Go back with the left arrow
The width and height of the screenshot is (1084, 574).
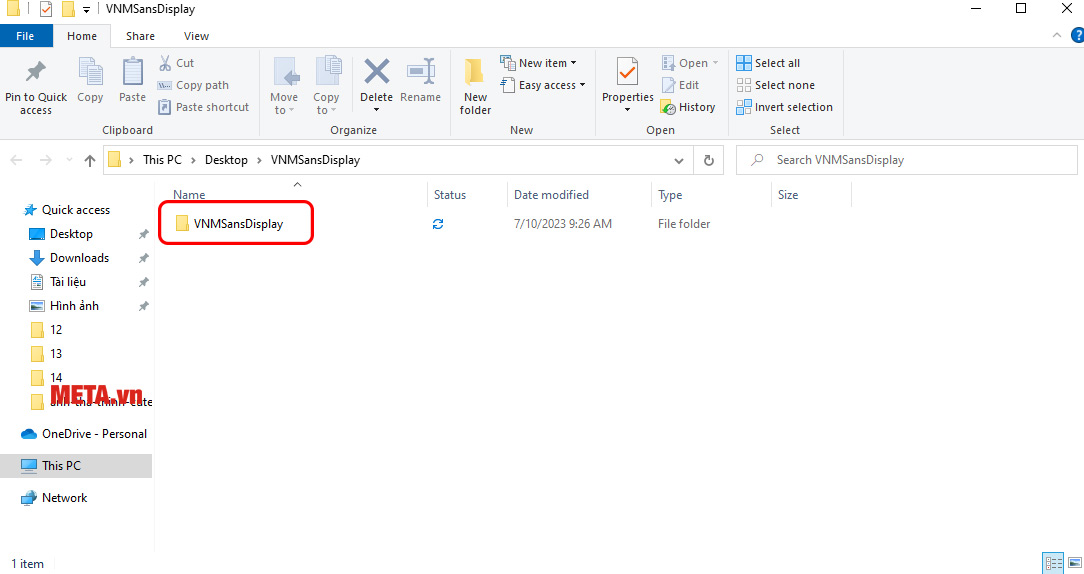click(17, 160)
